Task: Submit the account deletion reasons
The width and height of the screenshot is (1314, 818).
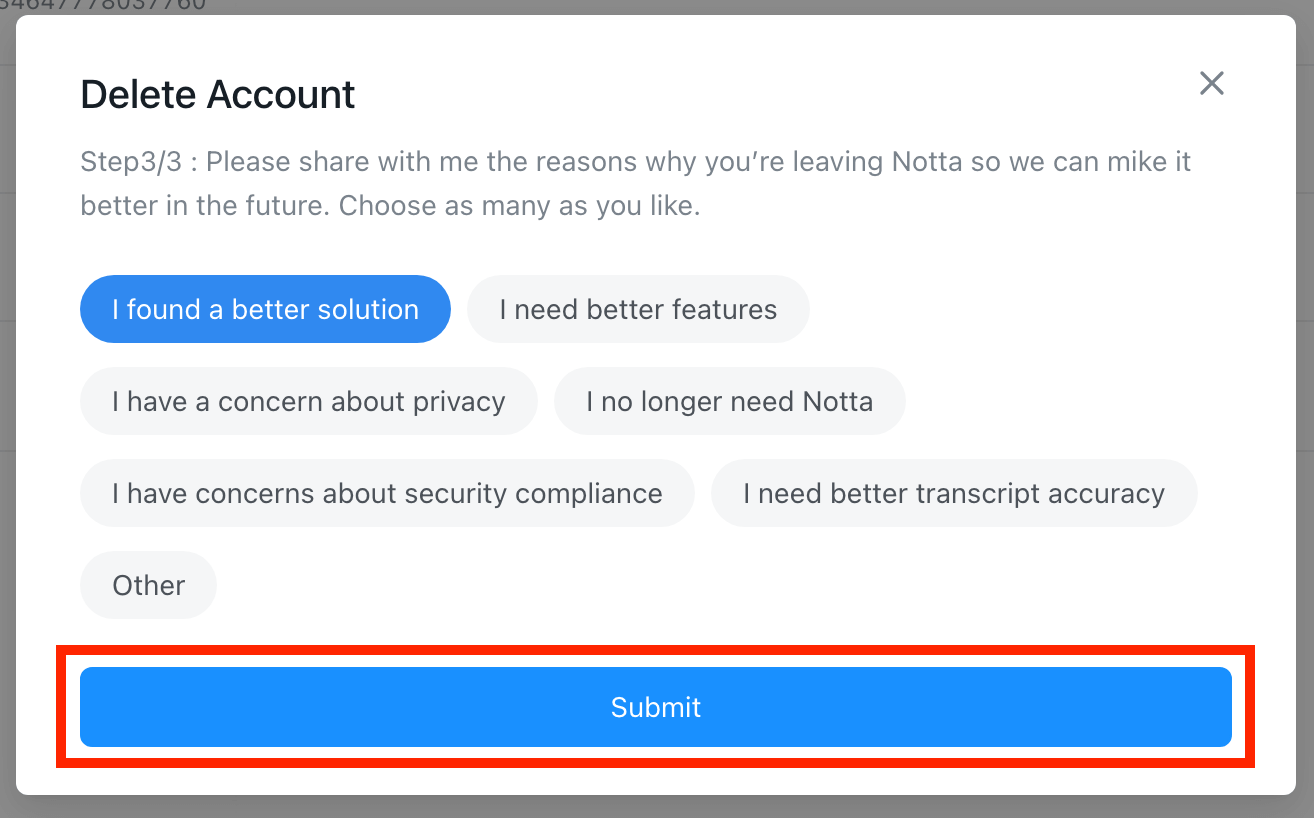Action: tap(656, 707)
